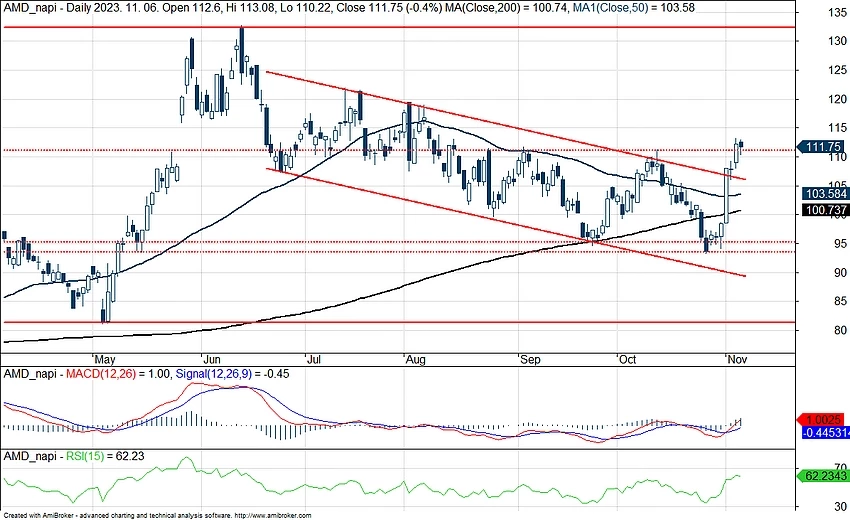850x520 pixels.
Task: Click the Jul label on time axis
Action: (314, 359)
